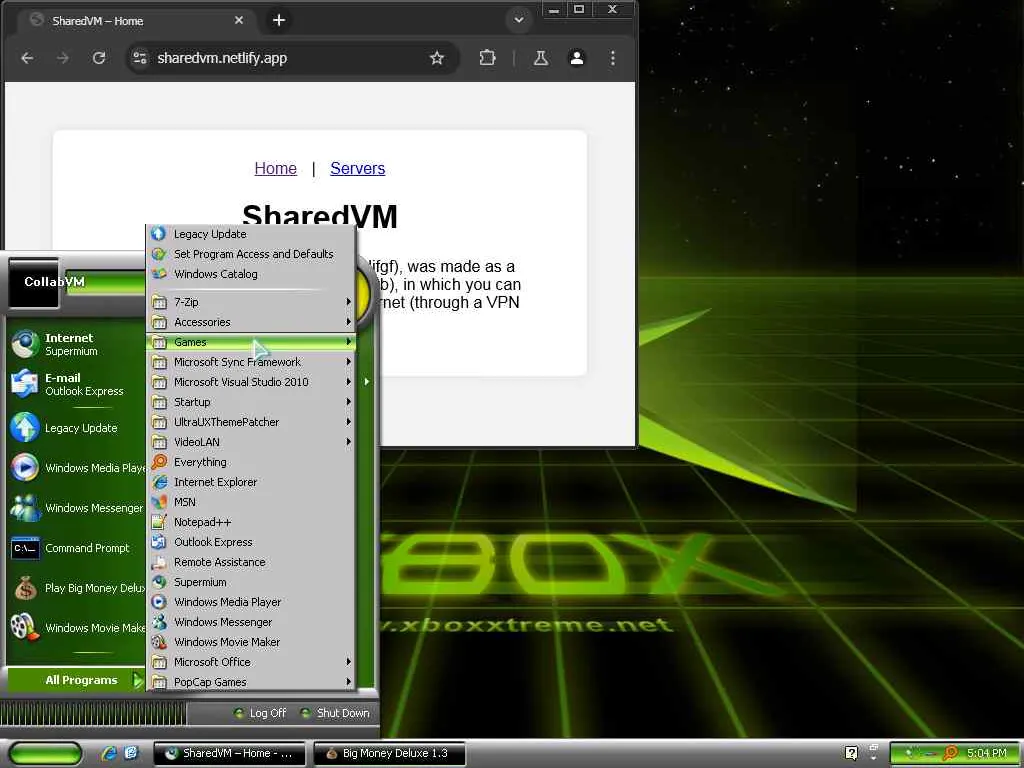Click the green Start button
This screenshot has width=1024, height=768.
point(46,754)
